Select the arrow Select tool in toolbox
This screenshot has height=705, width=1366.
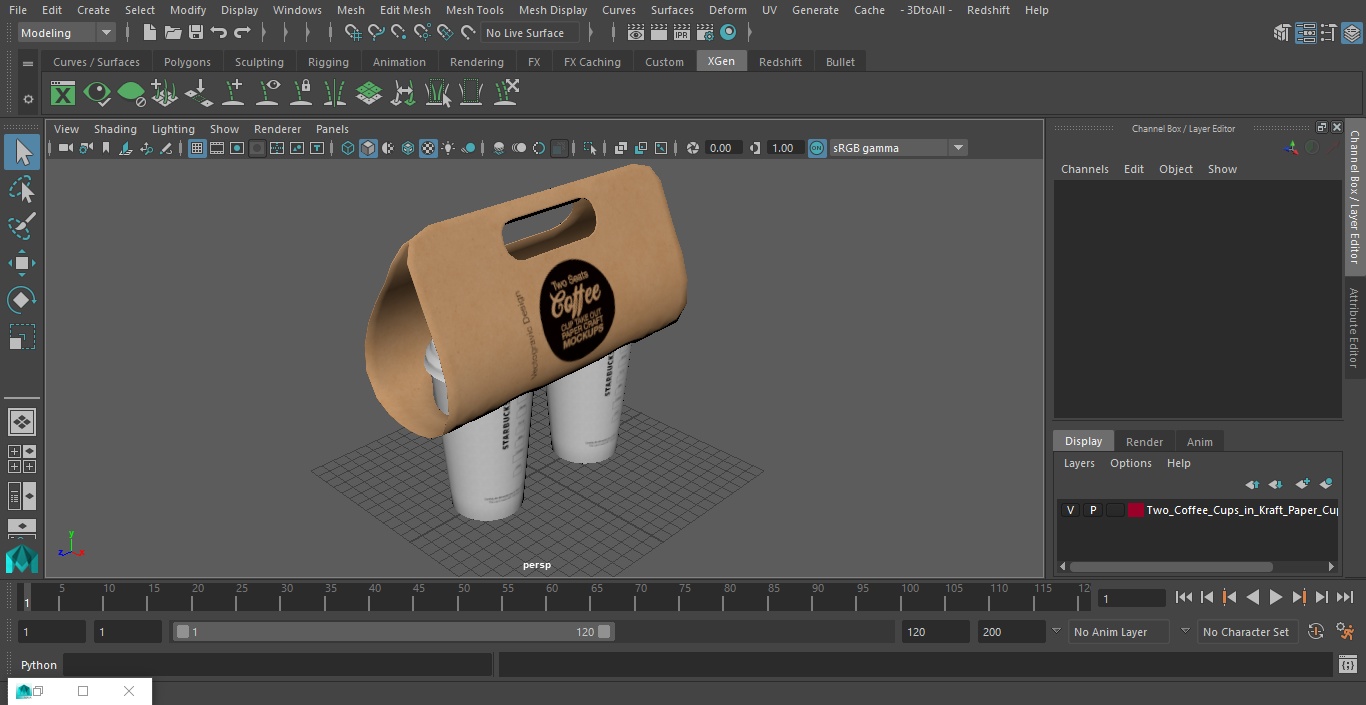point(22,152)
